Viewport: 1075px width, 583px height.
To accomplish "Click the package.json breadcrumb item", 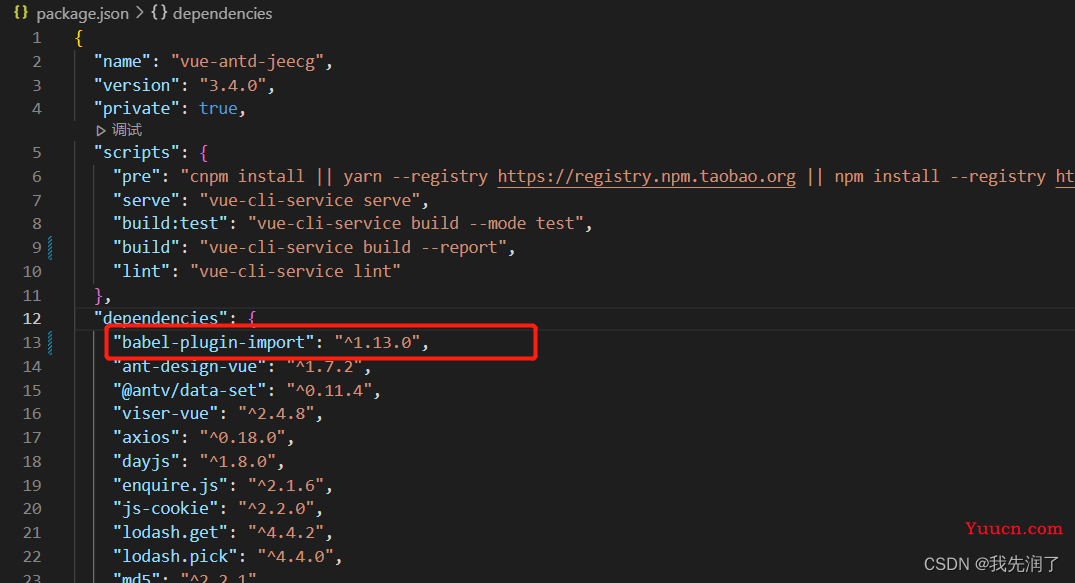I will (82, 14).
